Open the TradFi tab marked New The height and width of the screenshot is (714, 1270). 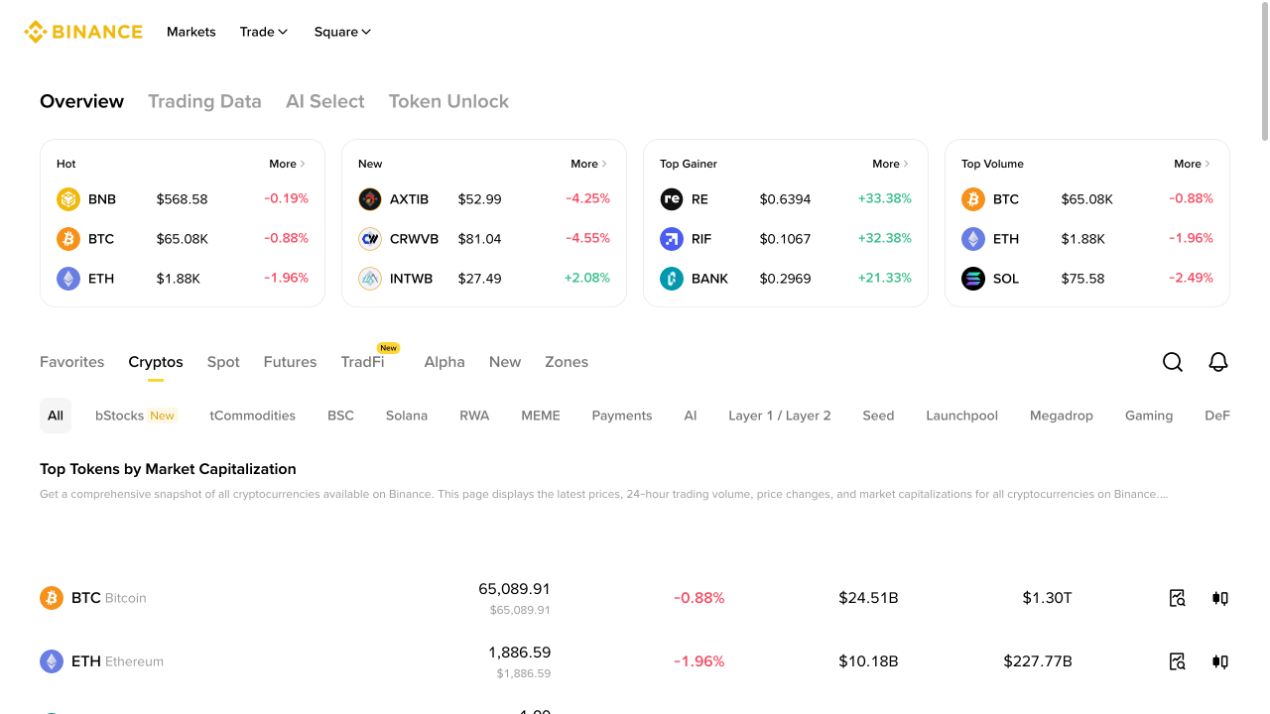363,362
